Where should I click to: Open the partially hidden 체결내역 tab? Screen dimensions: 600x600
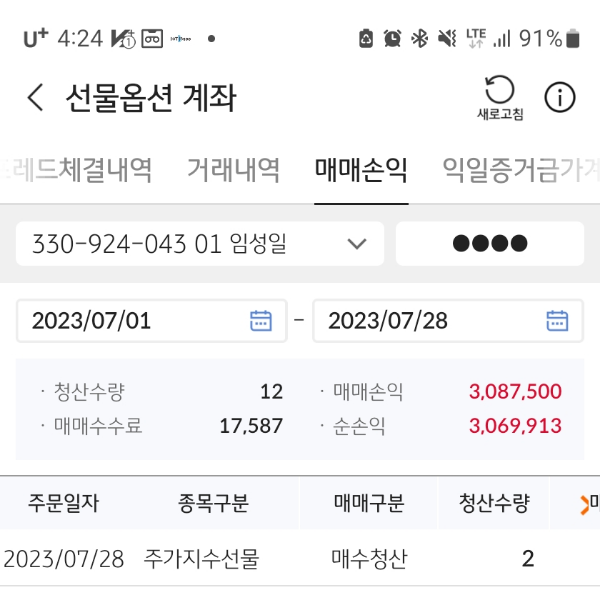point(76,170)
